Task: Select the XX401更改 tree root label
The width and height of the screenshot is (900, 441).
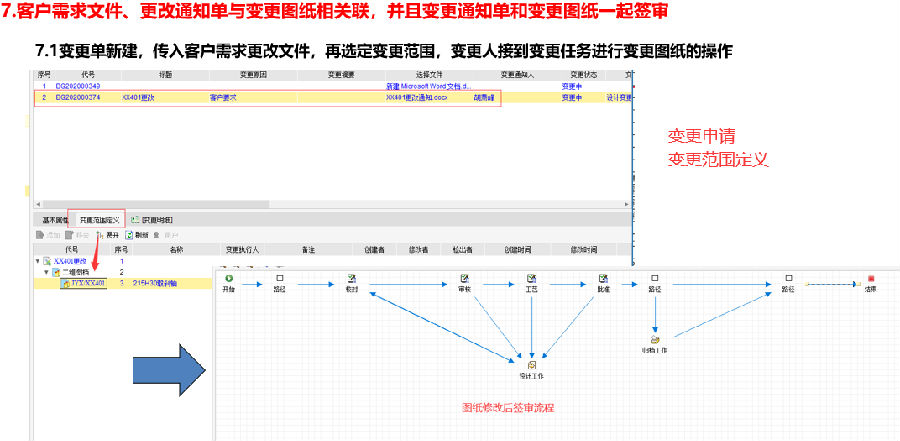Action: (69, 261)
